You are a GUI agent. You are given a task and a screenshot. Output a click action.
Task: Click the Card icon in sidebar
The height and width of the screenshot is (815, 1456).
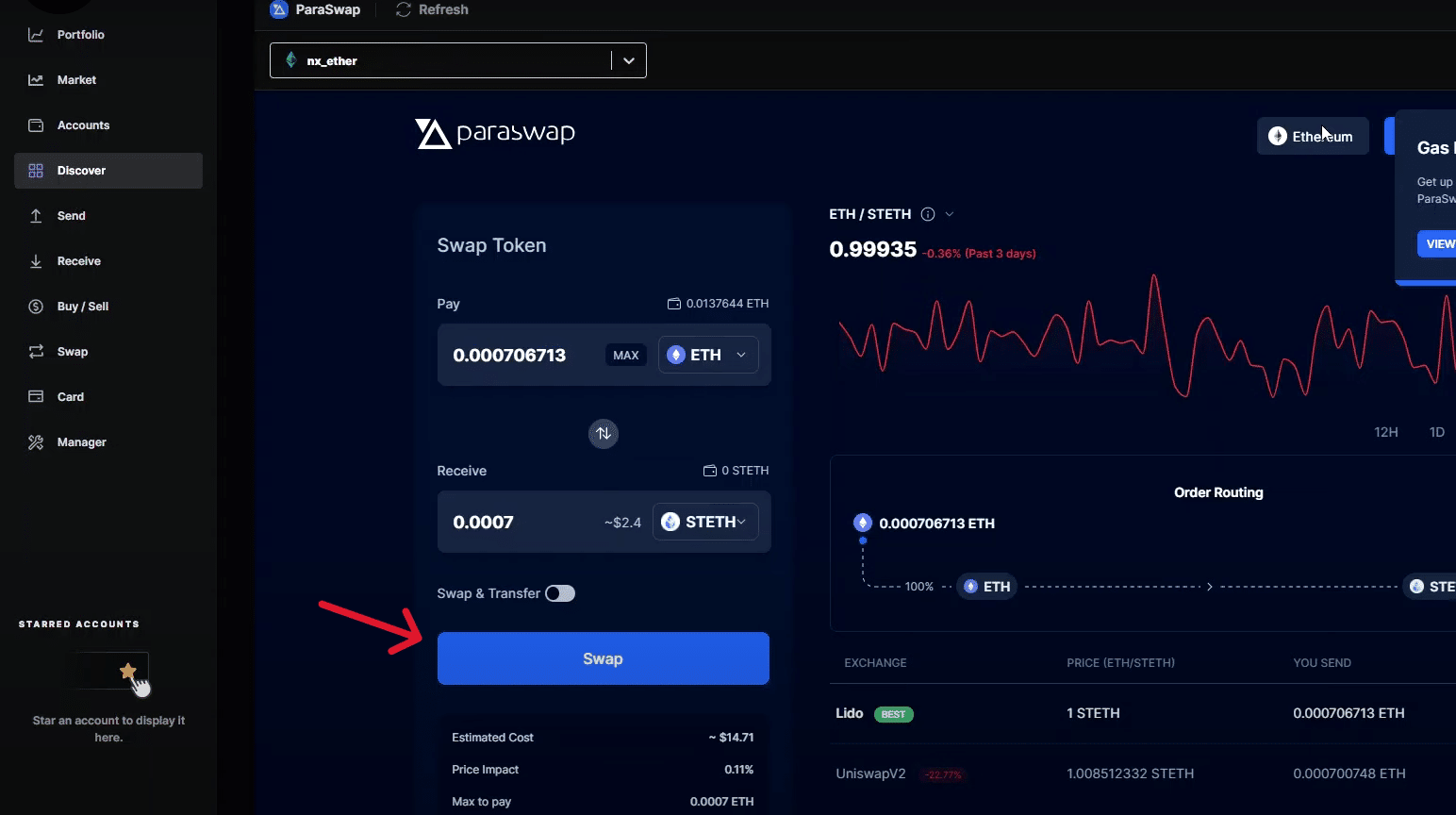pos(36,397)
